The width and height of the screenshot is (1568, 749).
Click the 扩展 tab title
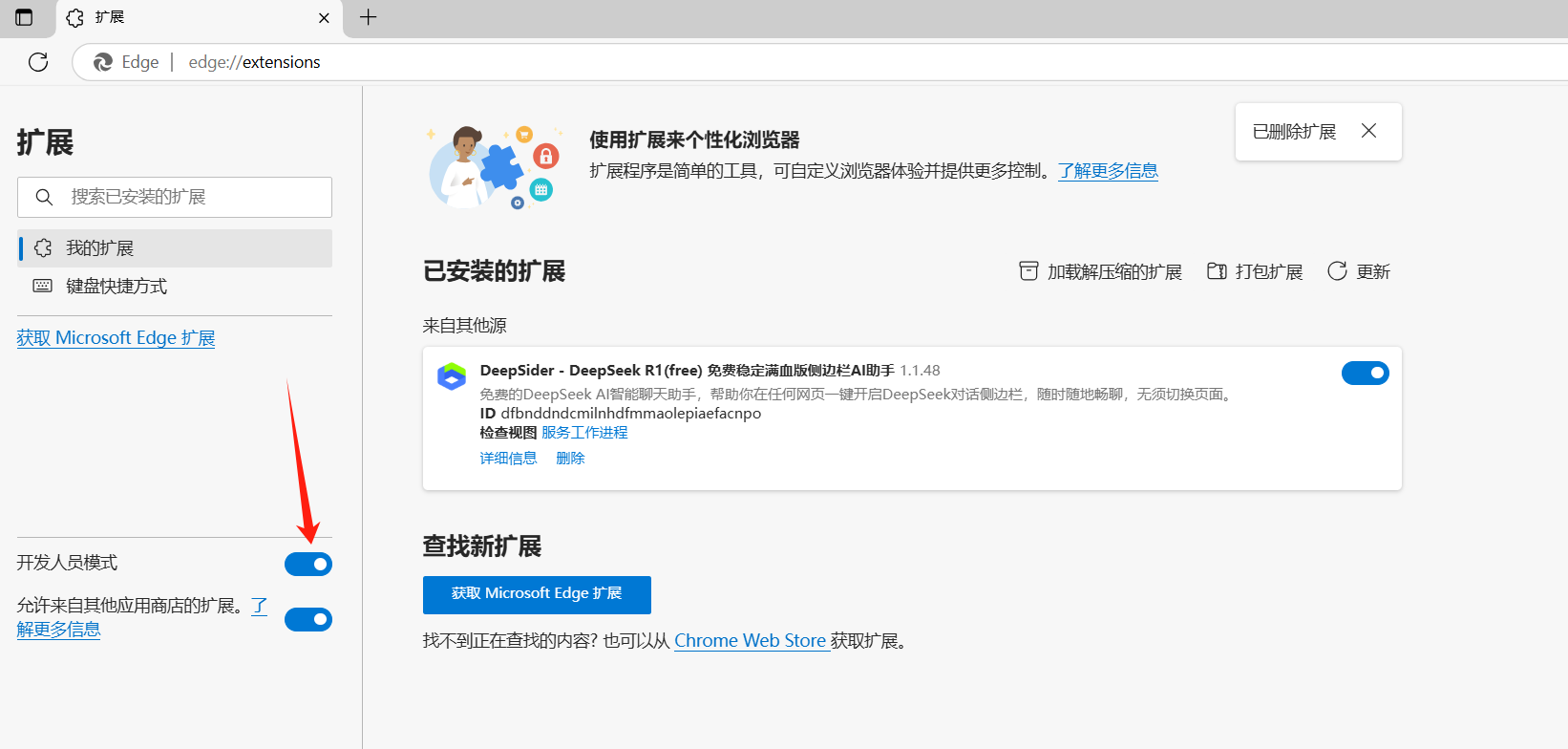[x=110, y=17]
